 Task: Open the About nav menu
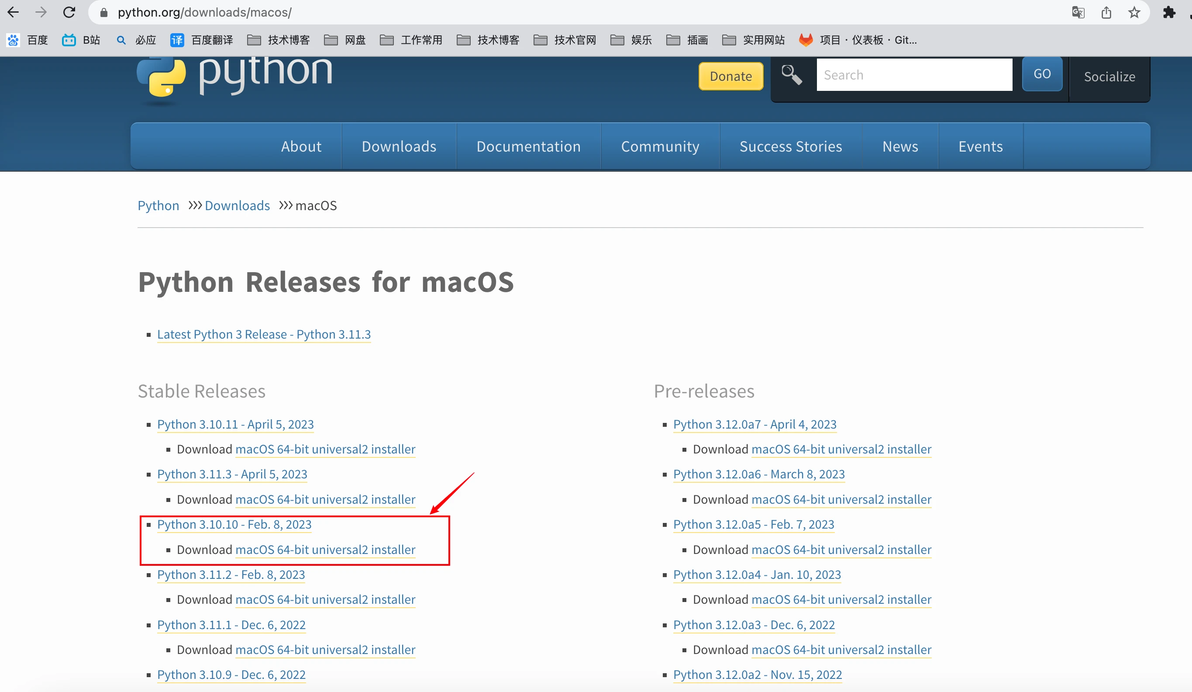301,146
